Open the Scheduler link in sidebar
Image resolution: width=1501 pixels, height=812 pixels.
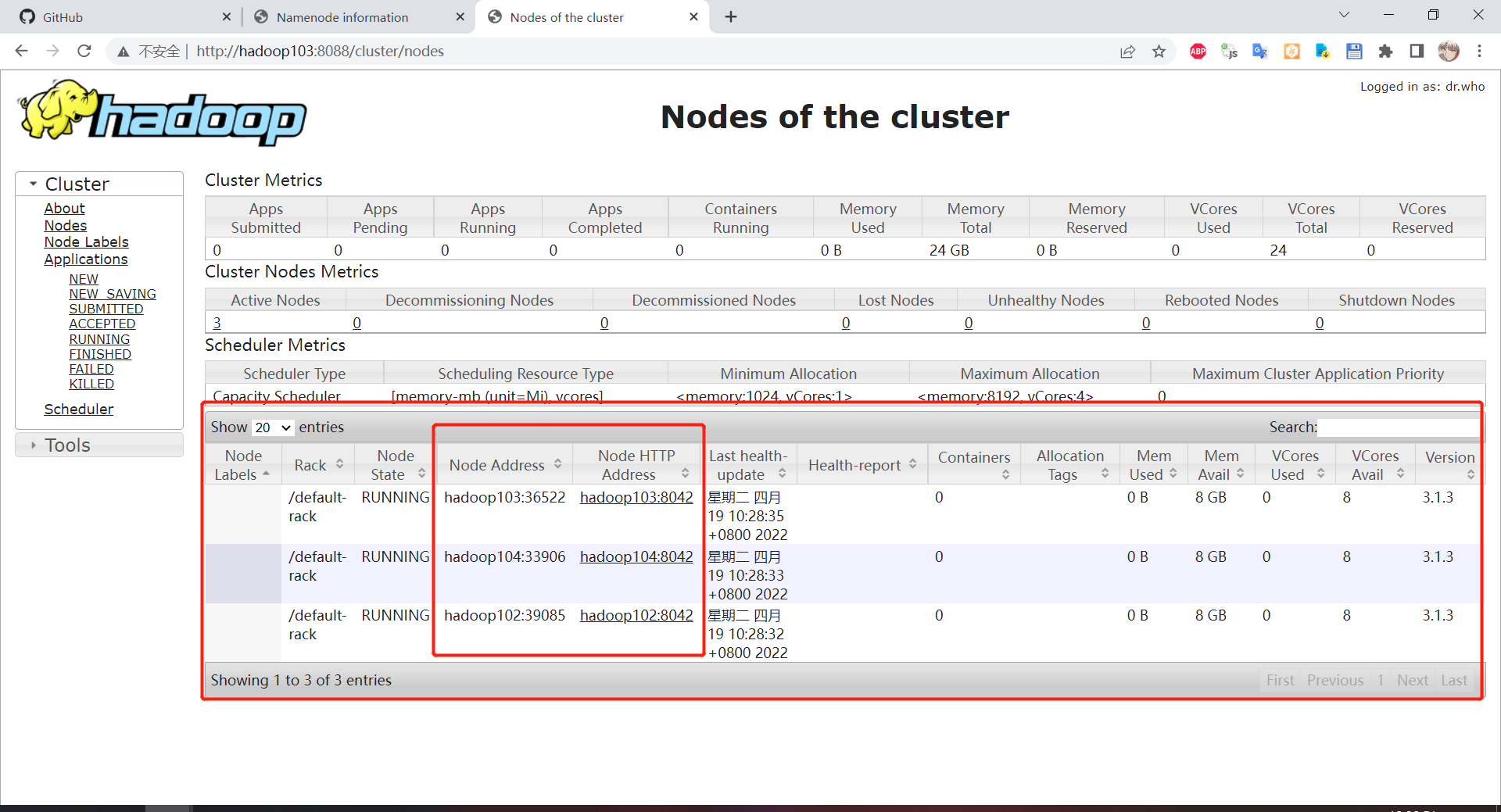point(78,409)
